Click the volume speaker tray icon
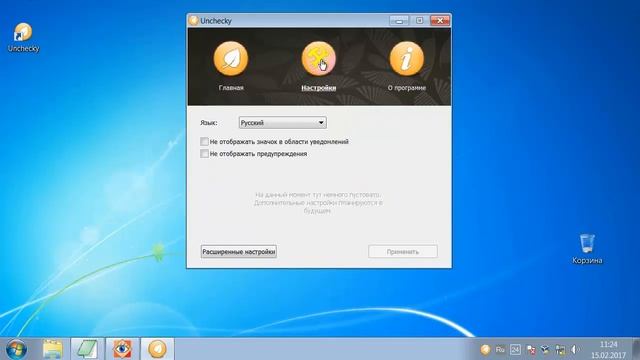The height and width of the screenshot is (360, 640). (574, 350)
